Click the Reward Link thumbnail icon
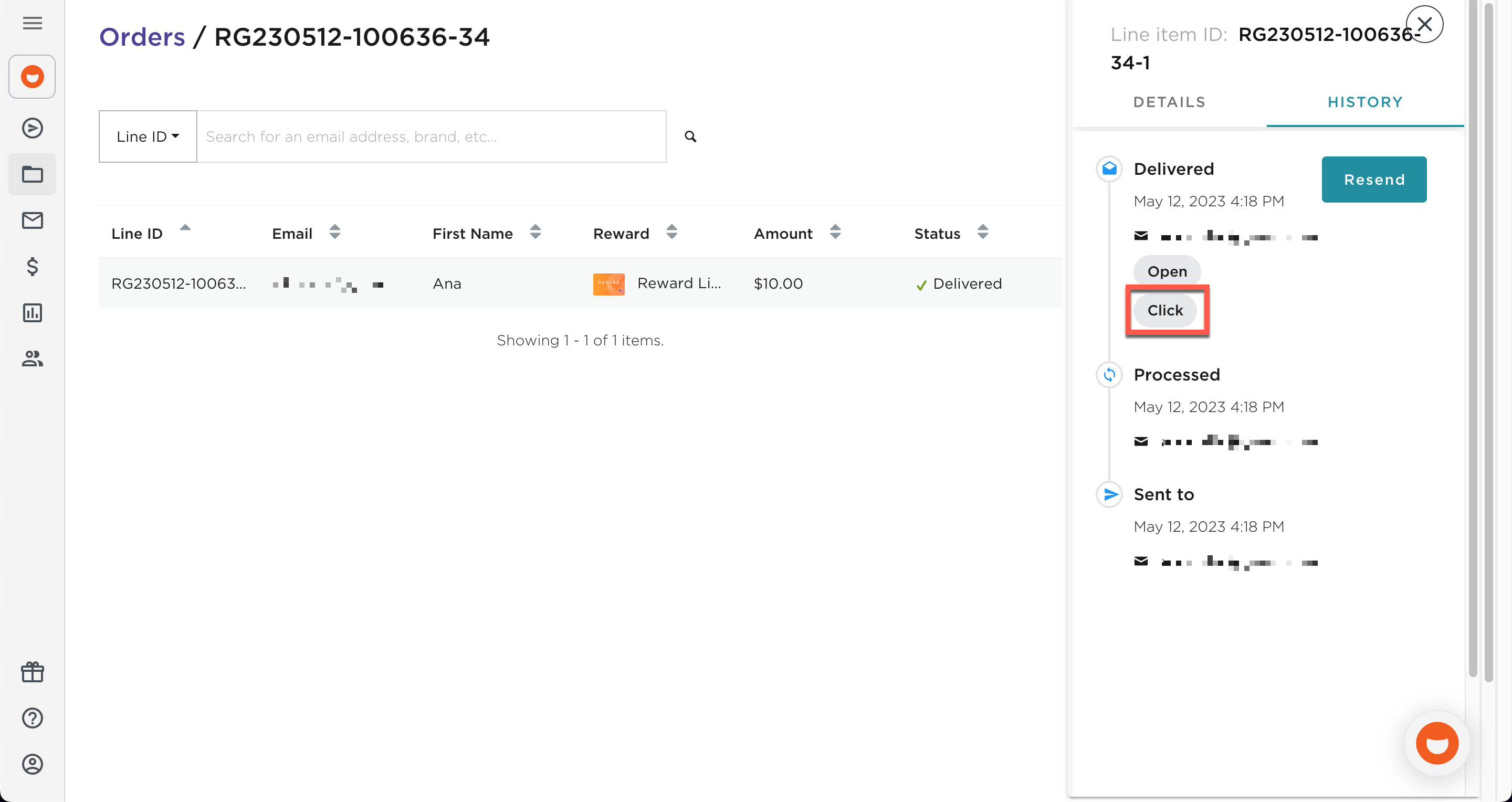 [x=609, y=284]
